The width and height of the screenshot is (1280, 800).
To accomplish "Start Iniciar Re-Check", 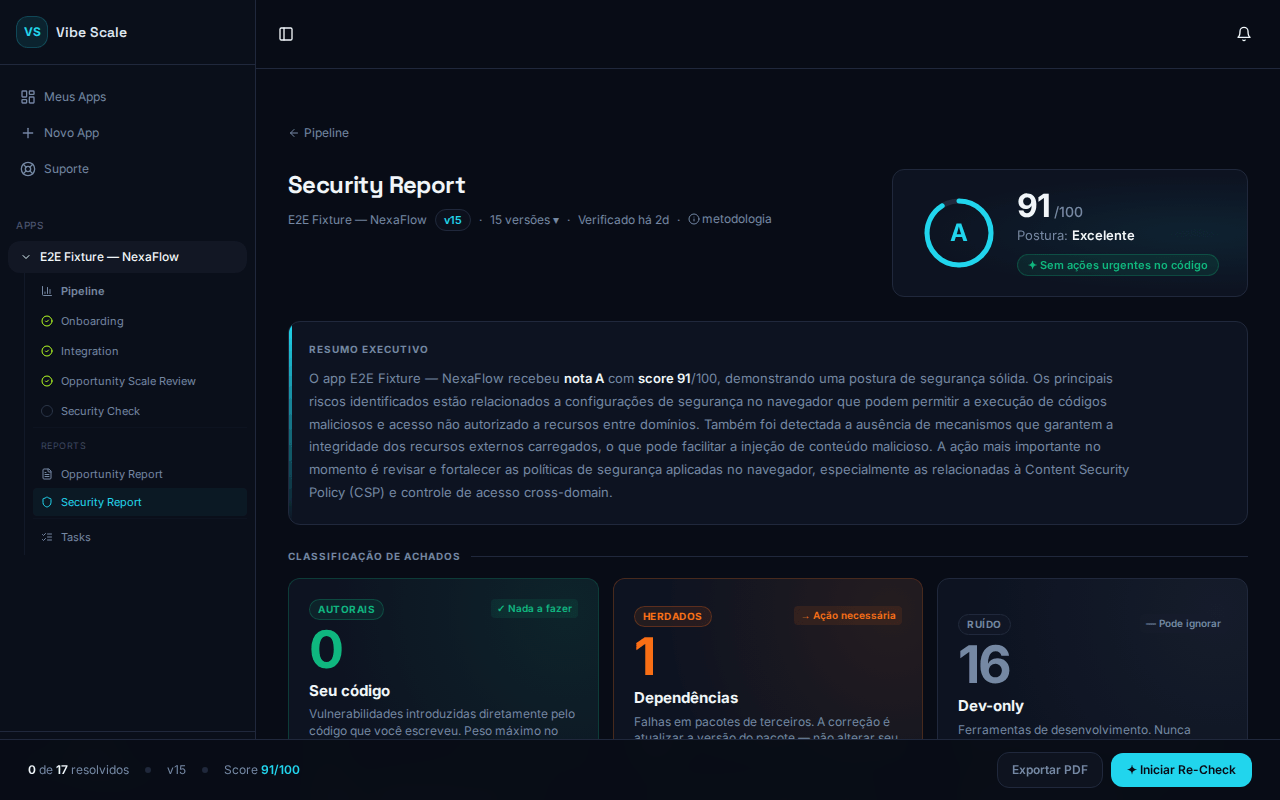I will point(1181,770).
